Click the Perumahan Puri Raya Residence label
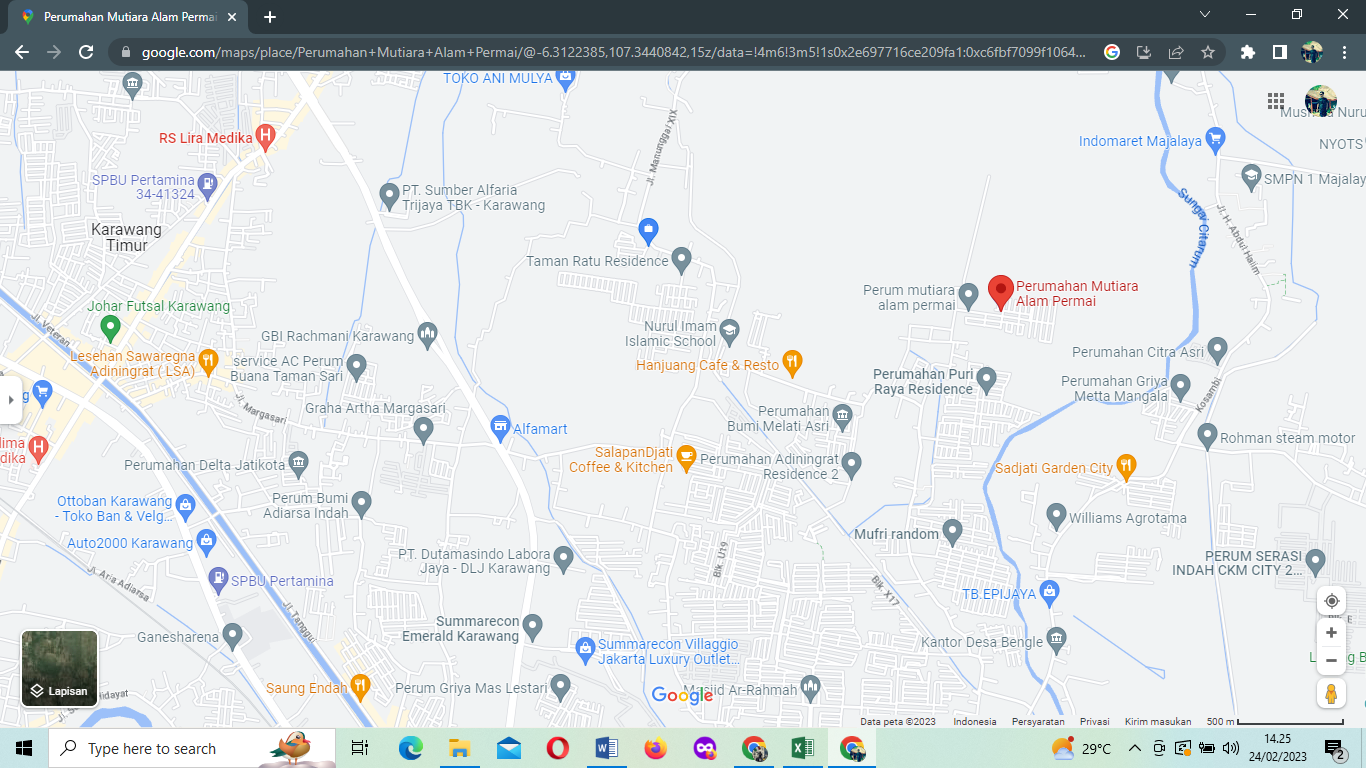The width and height of the screenshot is (1366, 768). pyautogui.click(x=923, y=381)
